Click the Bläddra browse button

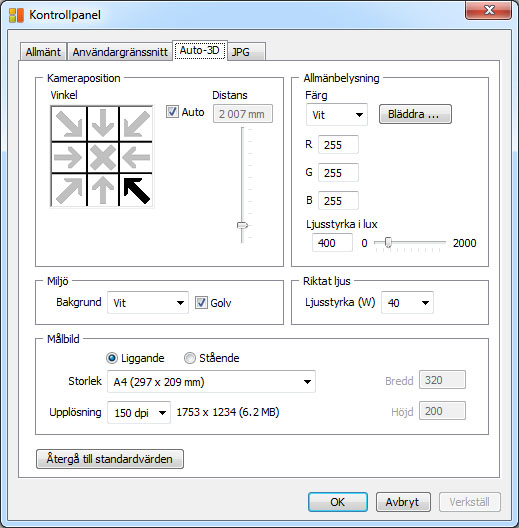pyautogui.click(x=415, y=114)
